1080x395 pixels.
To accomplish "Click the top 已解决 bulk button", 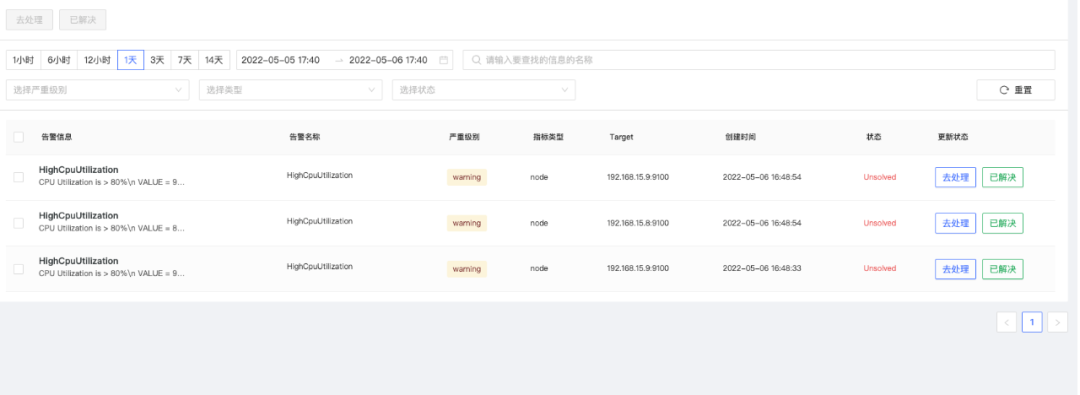I will pos(83,20).
